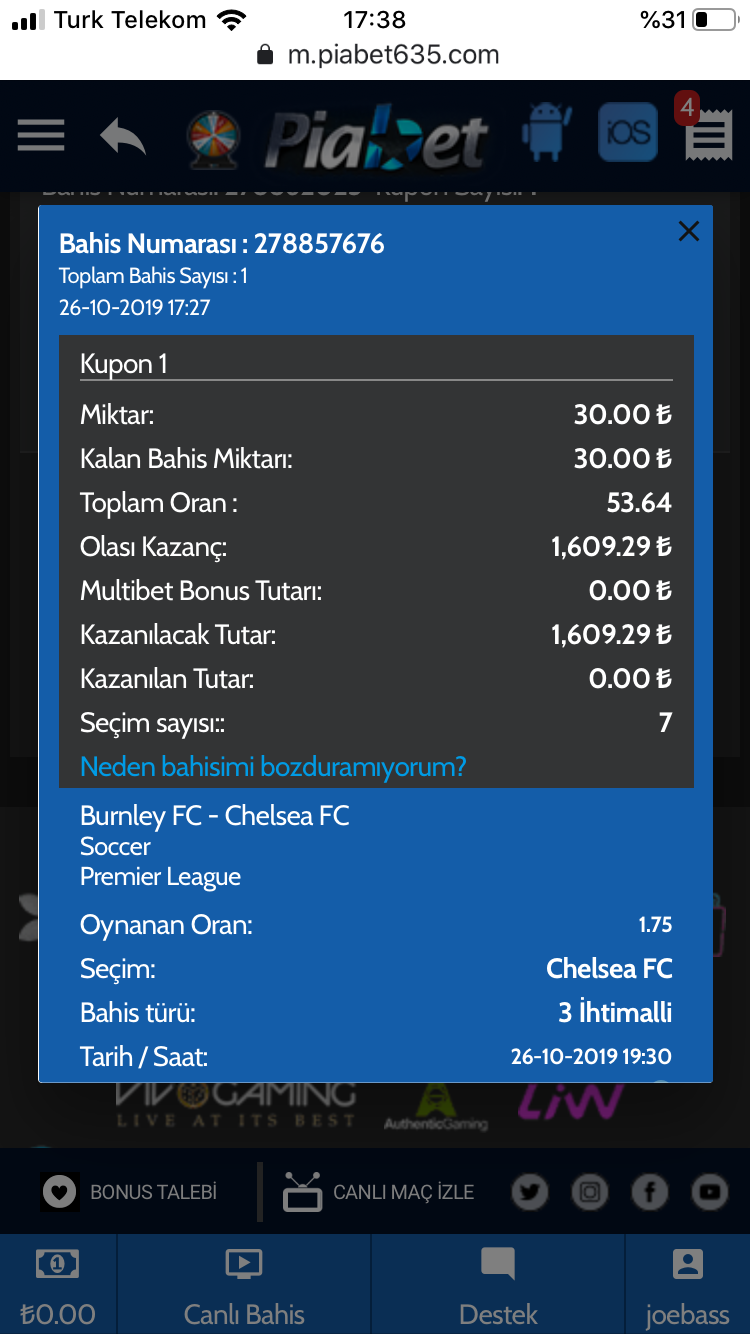Open the prize wheel icon

click(213, 138)
